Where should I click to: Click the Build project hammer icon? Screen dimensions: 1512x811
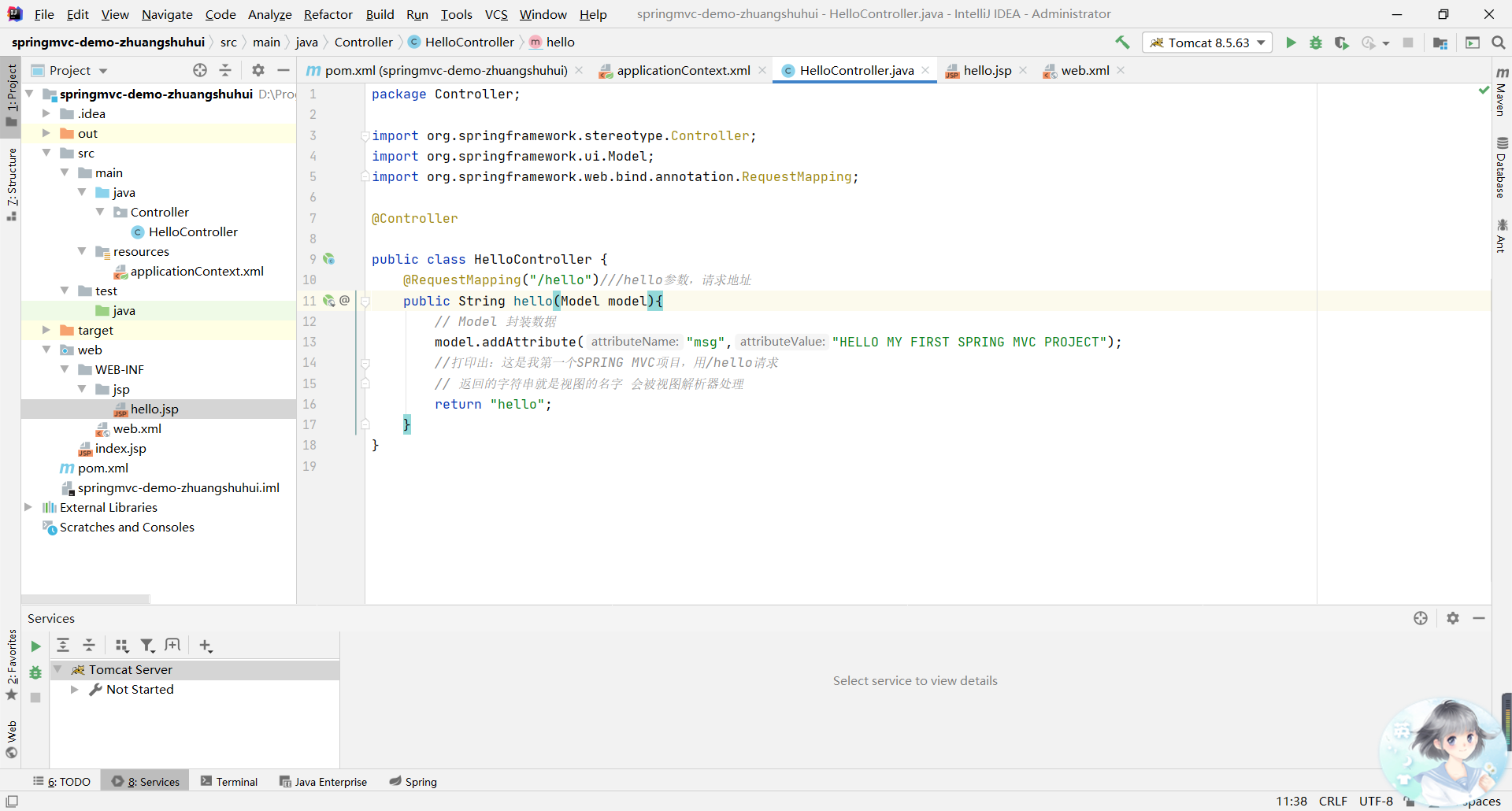pos(1122,43)
